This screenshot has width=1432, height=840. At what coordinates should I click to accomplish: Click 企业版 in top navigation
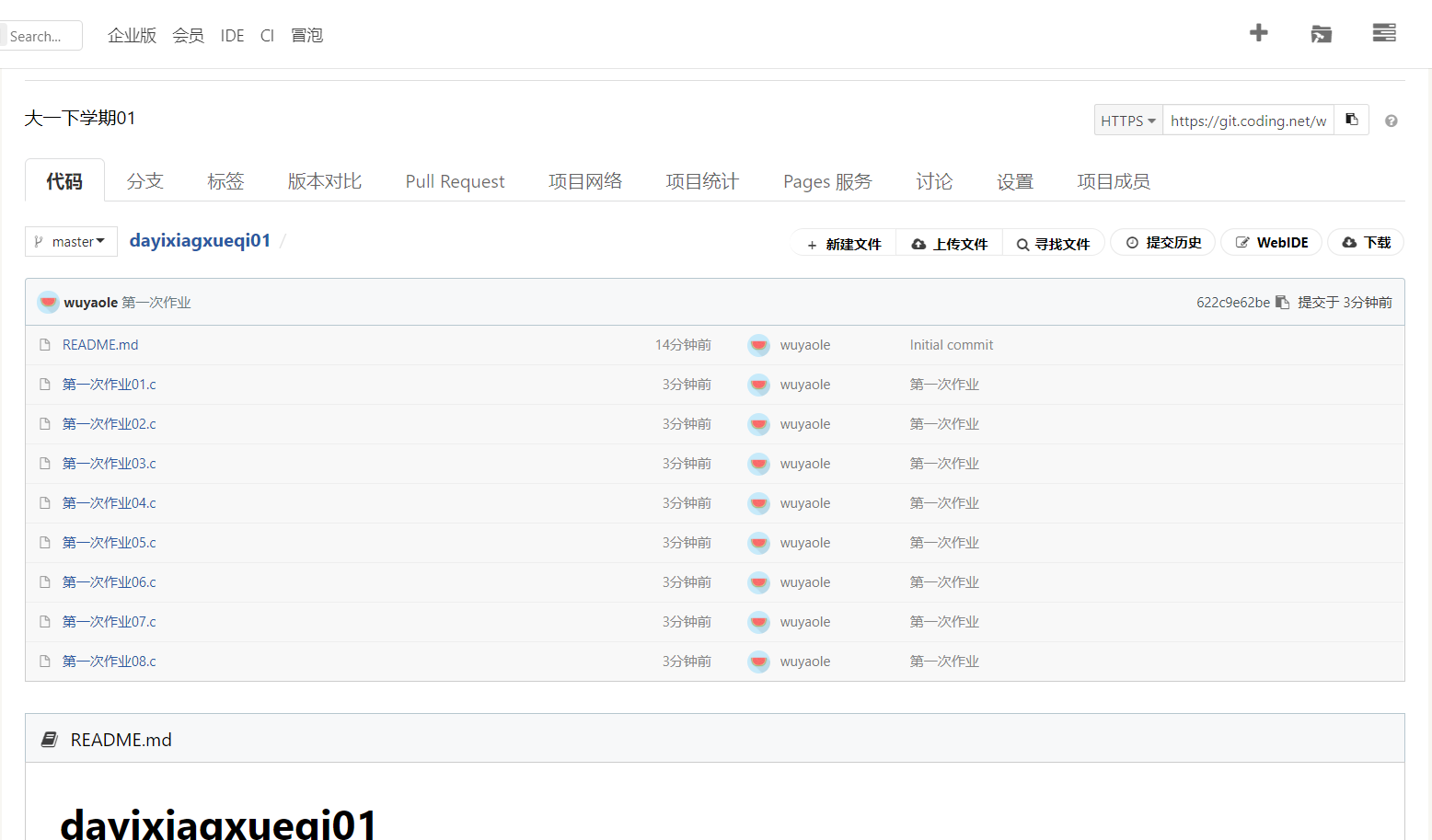pyautogui.click(x=132, y=35)
